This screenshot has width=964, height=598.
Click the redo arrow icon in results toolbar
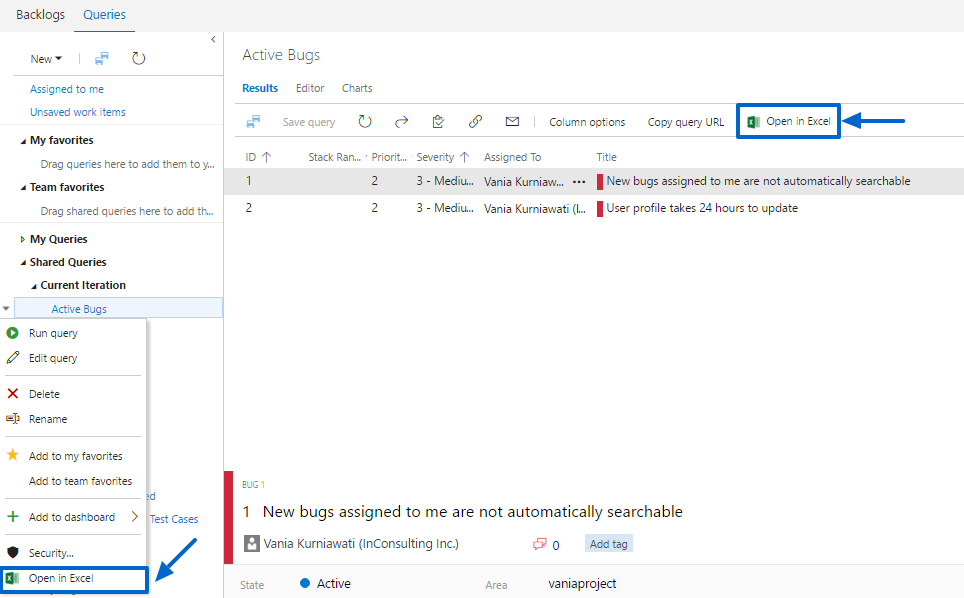coord(401,122)
